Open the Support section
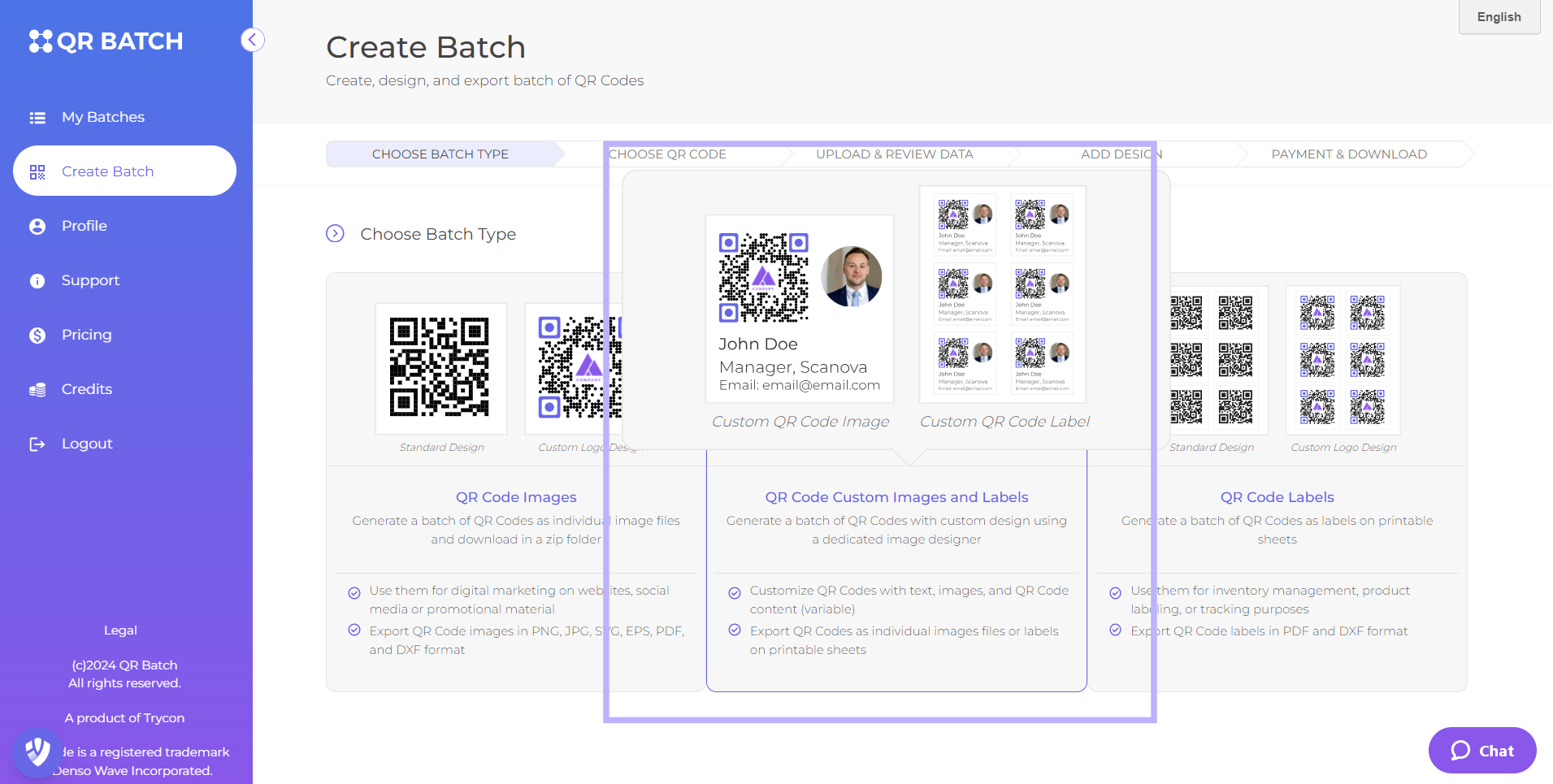 [x=90, y=280]
